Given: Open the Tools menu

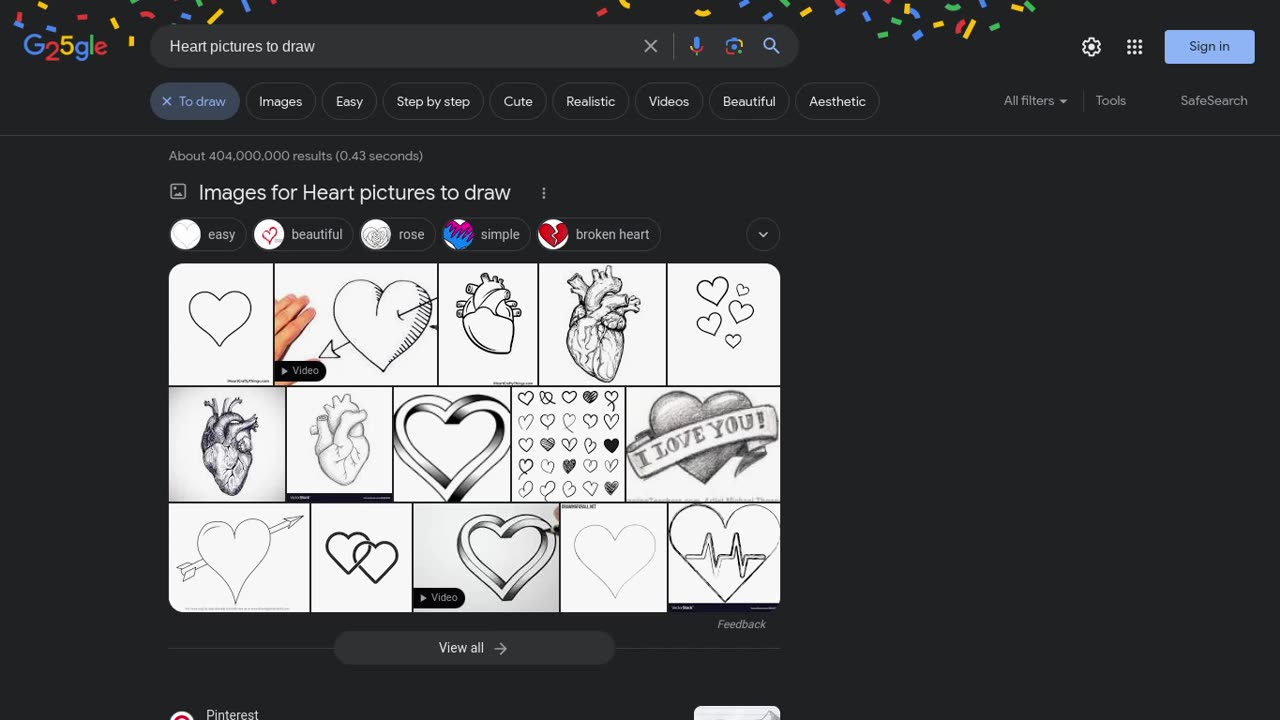Looking at the screenshot, I should coord(1110,101).
